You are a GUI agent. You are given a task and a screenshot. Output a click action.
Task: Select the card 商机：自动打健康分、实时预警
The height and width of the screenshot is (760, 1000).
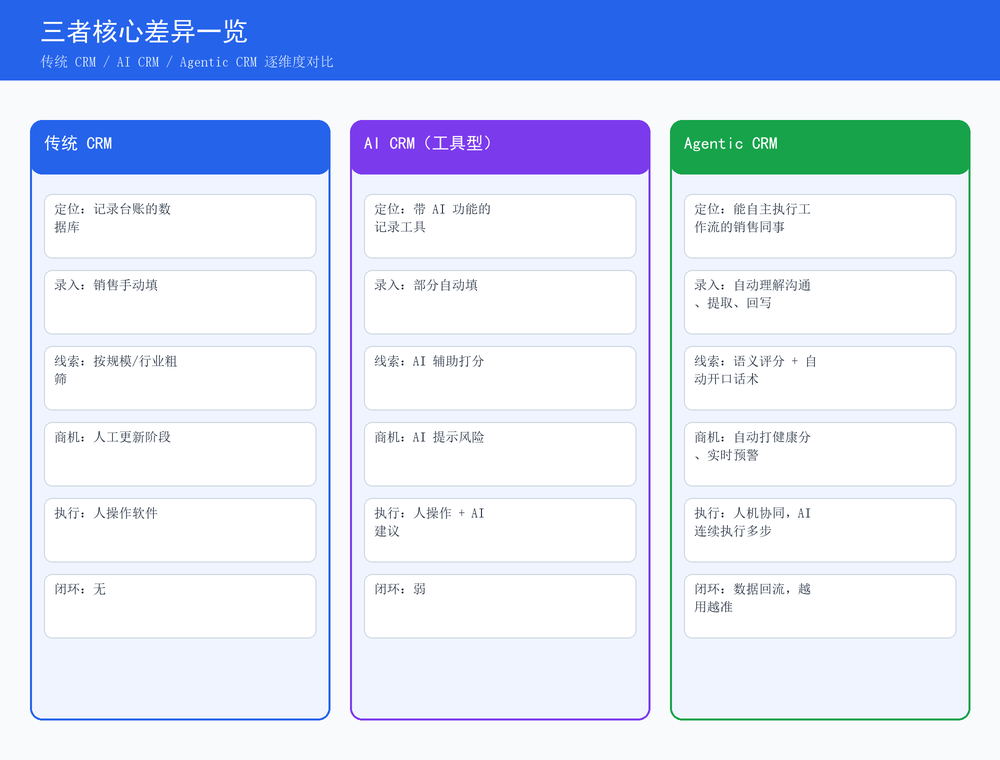click(x=820, y=454)
